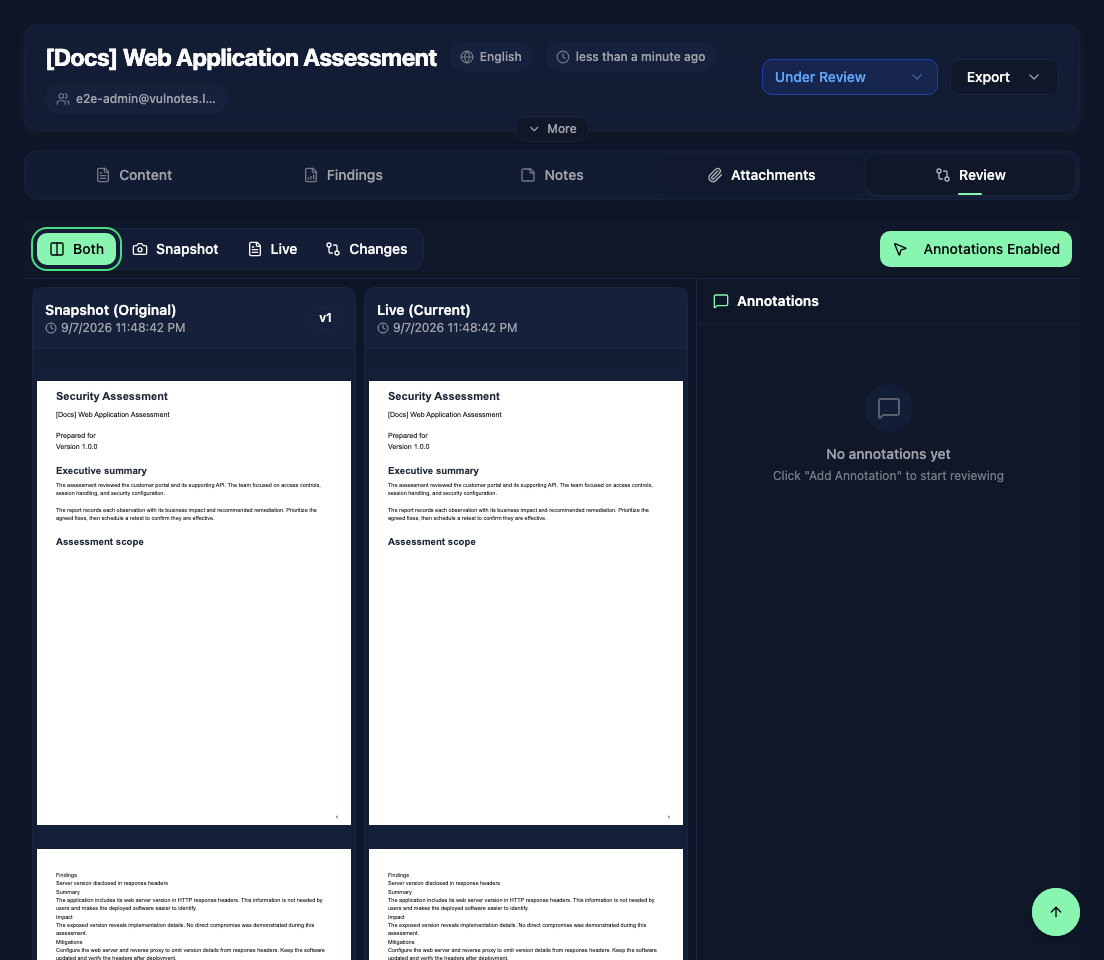This screenshot has height=960, width=1104.
Task: Click the clock icon beside last-updated time
Action: pyautogui.click(x=563, y=57)
